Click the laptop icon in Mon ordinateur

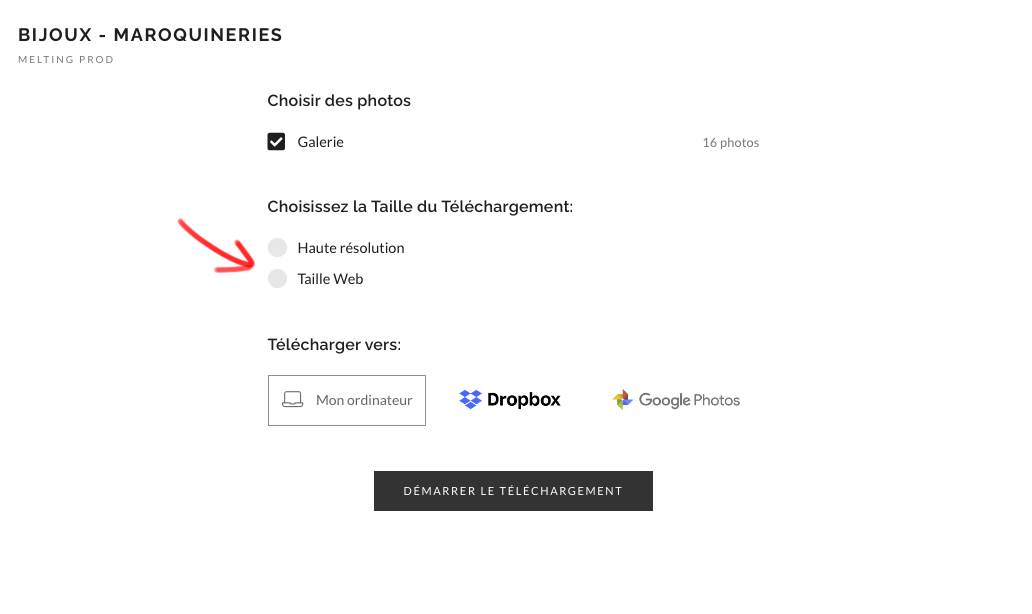(x=292, y=399)
